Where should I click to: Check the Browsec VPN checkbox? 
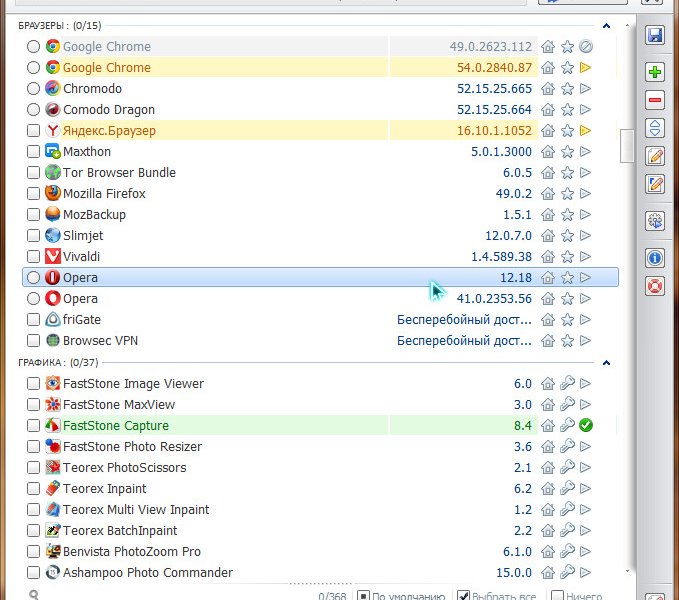[33, 341]
